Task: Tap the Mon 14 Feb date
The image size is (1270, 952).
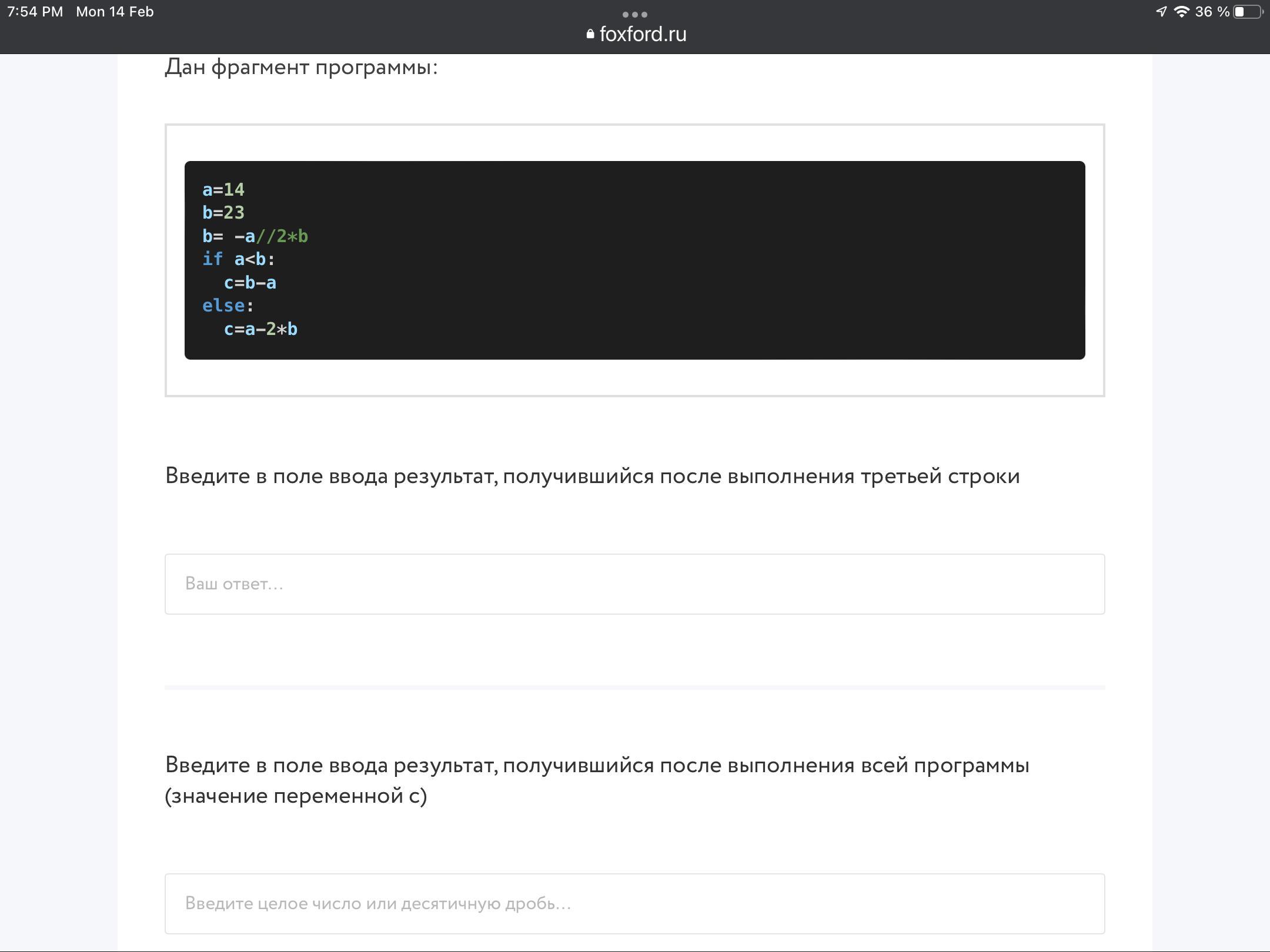Action: pyautogui.click(x=115, y=12)
